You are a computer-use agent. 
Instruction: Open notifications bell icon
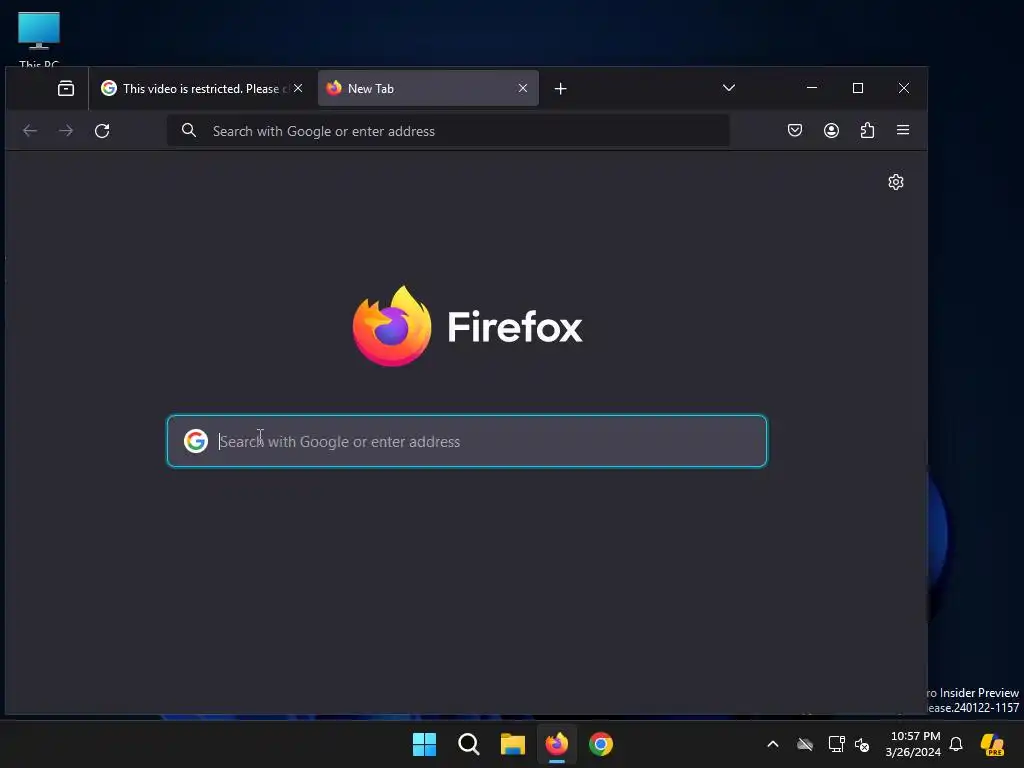tap(956, 744)
